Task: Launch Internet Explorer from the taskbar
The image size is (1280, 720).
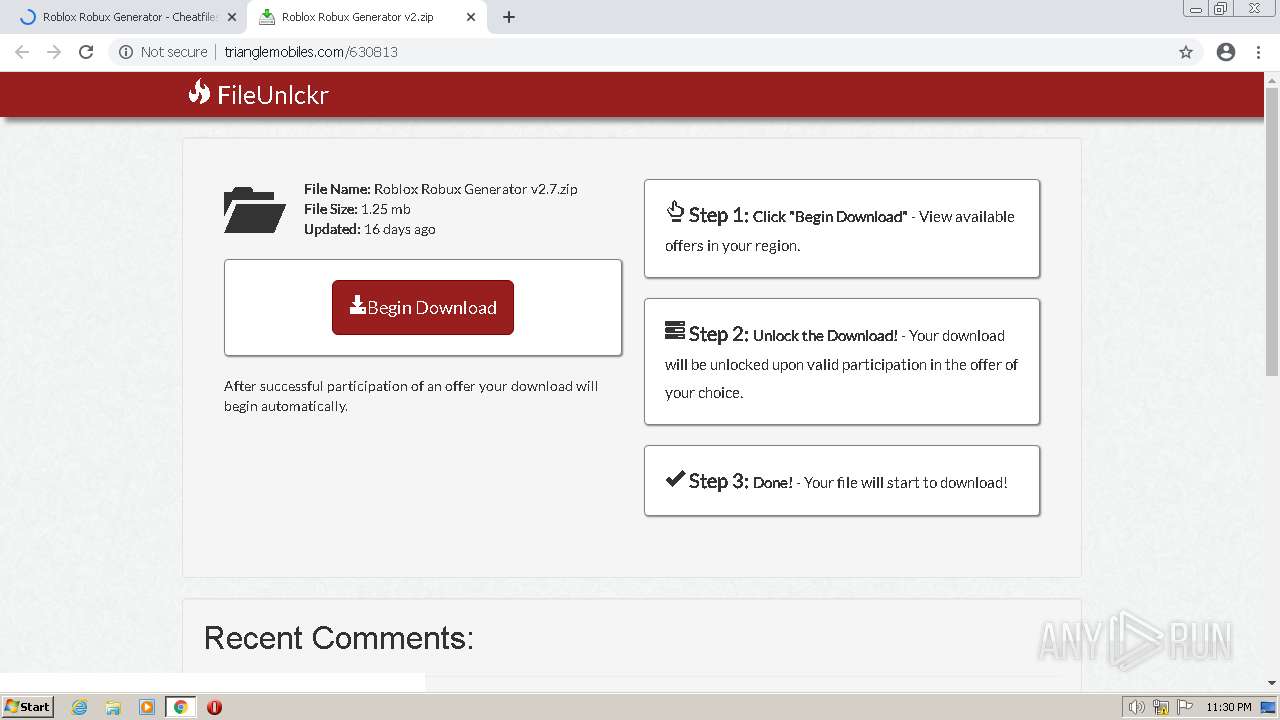Action: [79, 707]
